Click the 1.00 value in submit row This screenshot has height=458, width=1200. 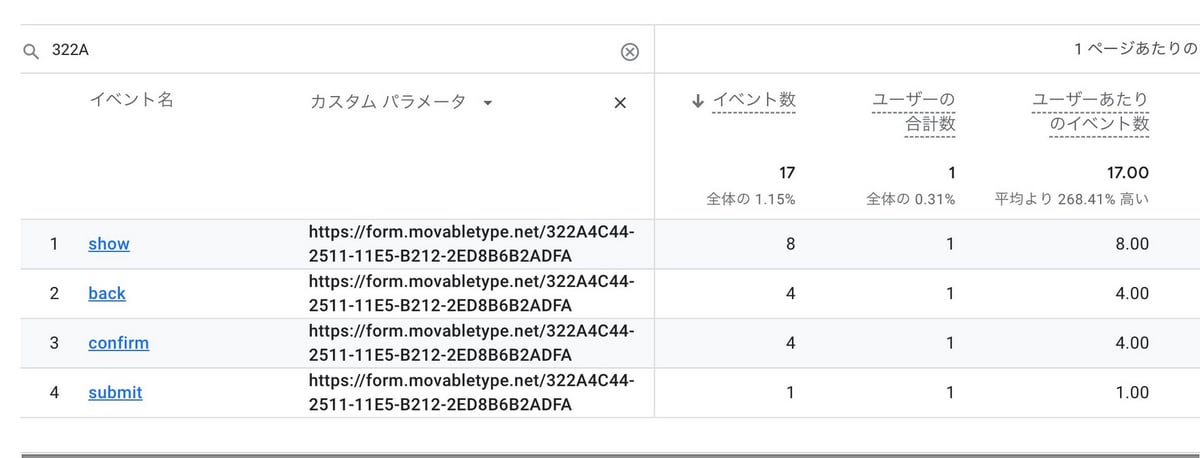[x=1133, y=393]
